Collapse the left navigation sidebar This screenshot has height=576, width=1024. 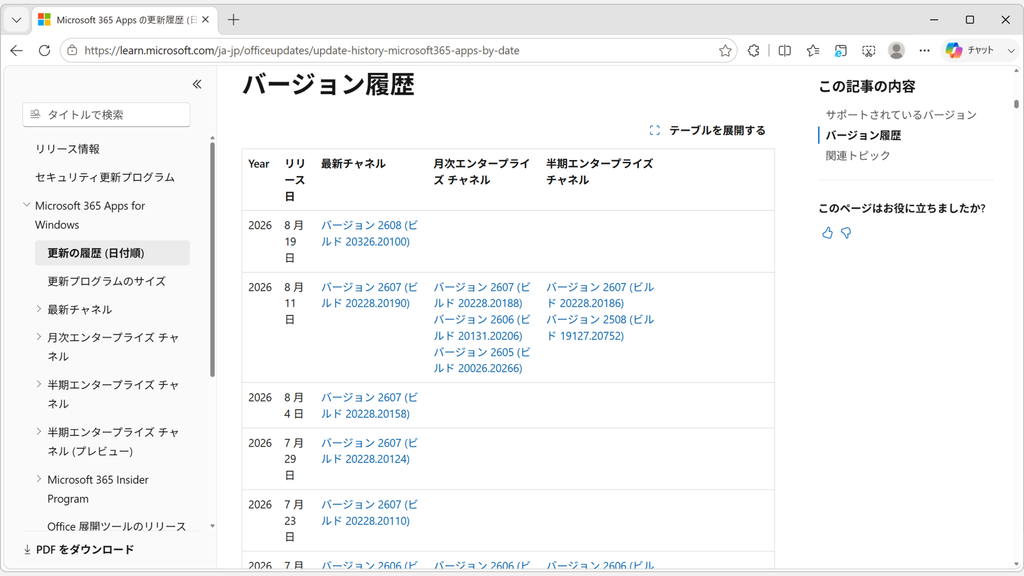pyautogui.click(x=197, y=84)
